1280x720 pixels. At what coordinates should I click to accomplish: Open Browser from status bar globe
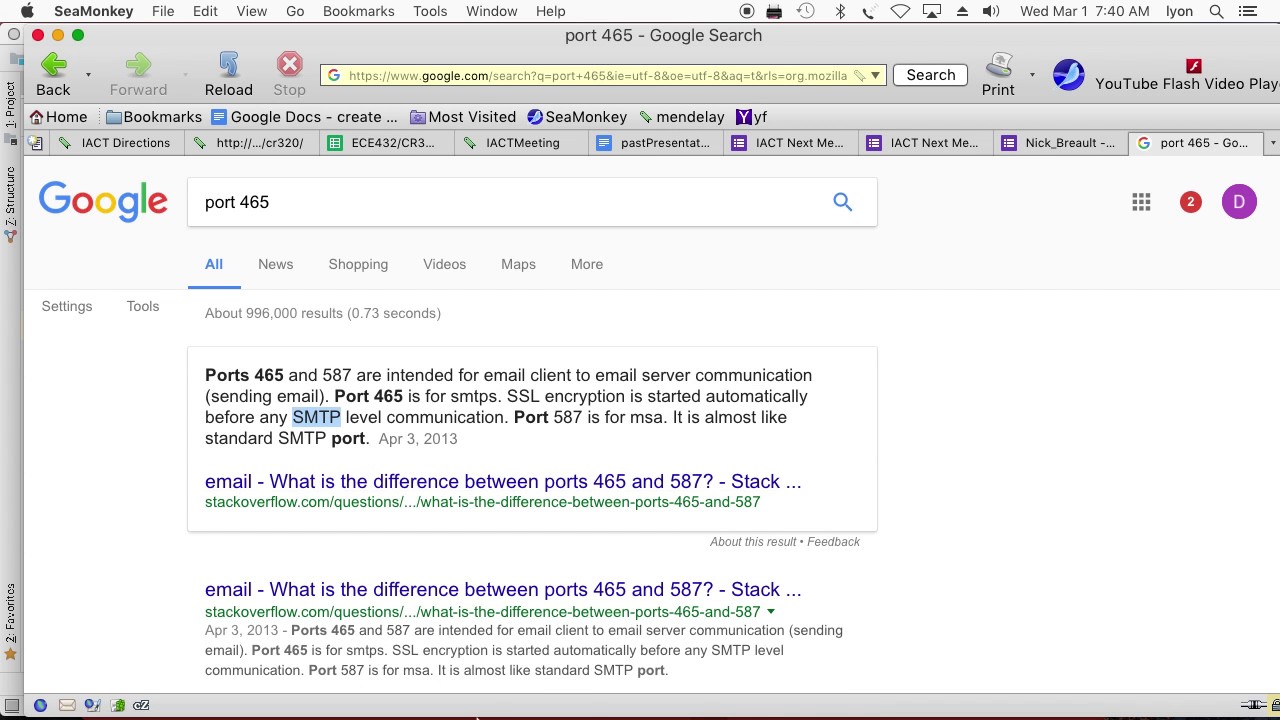pyautogui.click(x=40, y=705)
